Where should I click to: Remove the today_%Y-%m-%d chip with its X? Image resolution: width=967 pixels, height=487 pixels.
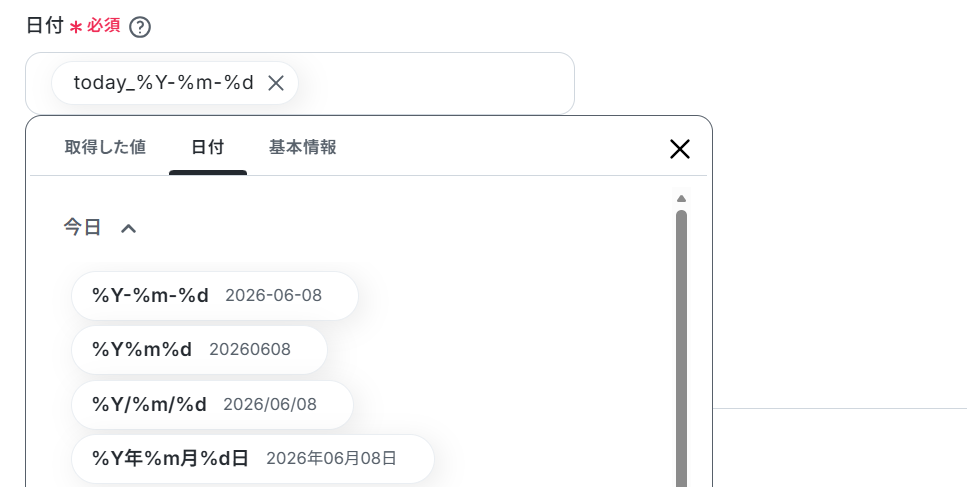click(276, 83)
